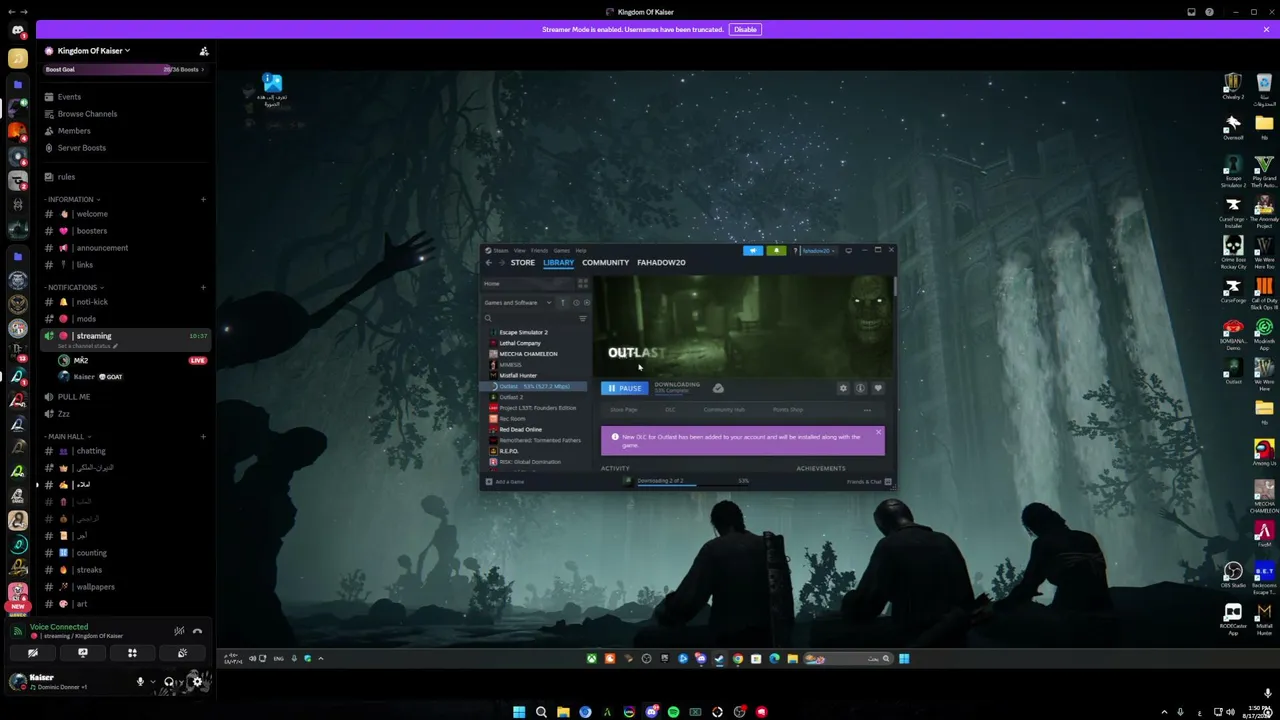Start an activity in Discord voice

(x=132, y=653)
